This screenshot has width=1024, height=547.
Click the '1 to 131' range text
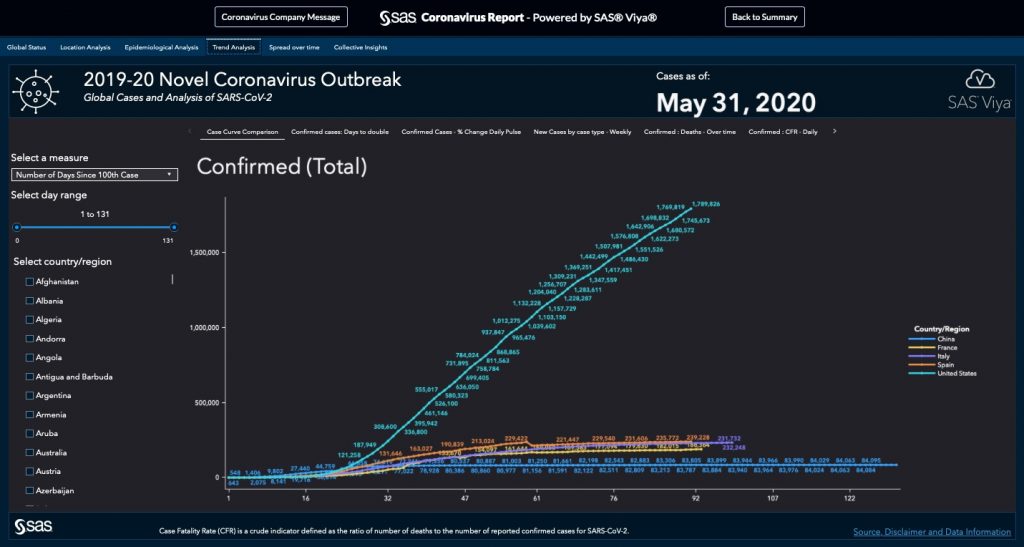coord(95,214)
